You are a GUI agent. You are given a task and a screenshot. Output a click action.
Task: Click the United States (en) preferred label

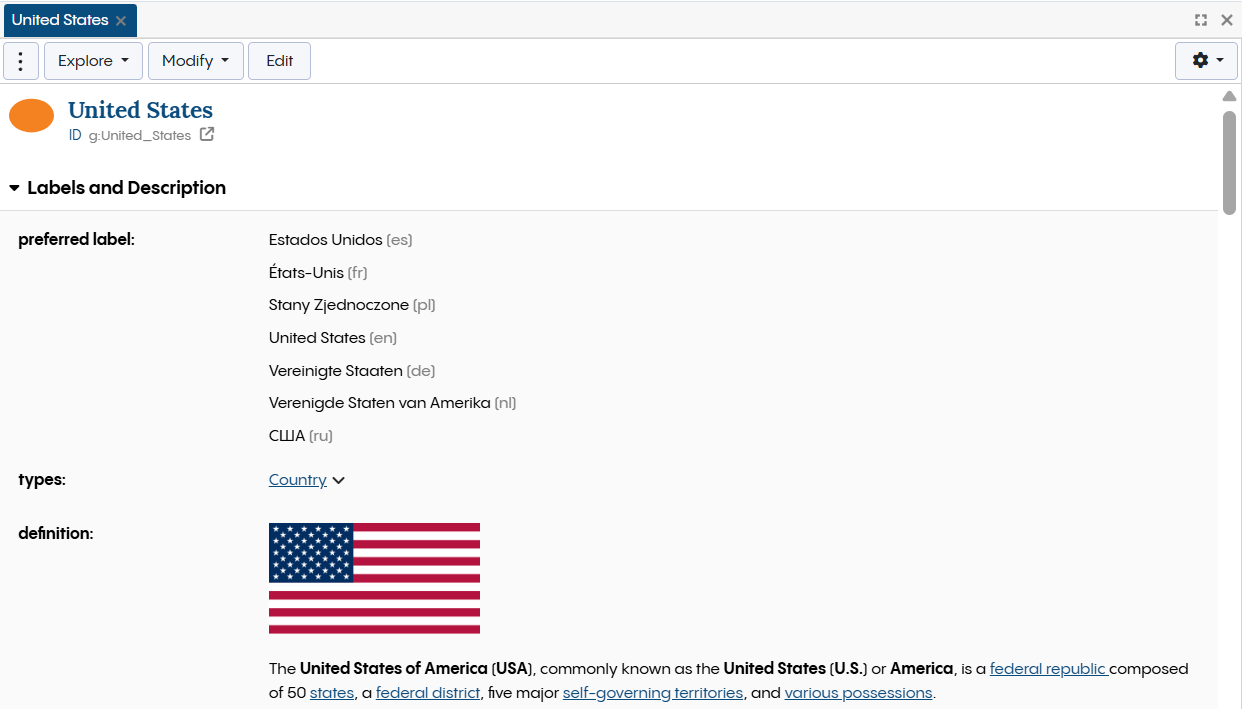coord(333,338)
